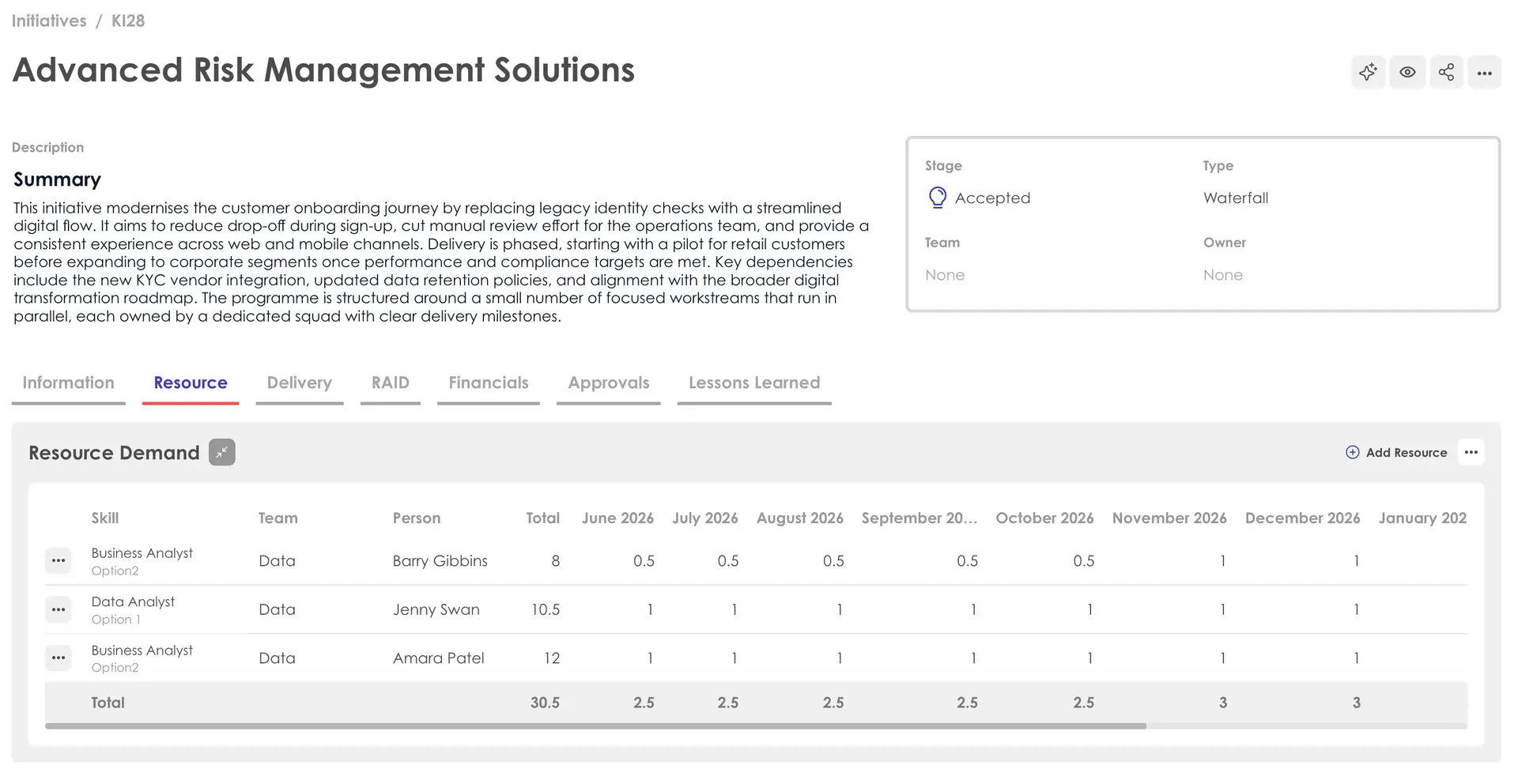
Task: Click the Person column header
Action: [417, 518]
